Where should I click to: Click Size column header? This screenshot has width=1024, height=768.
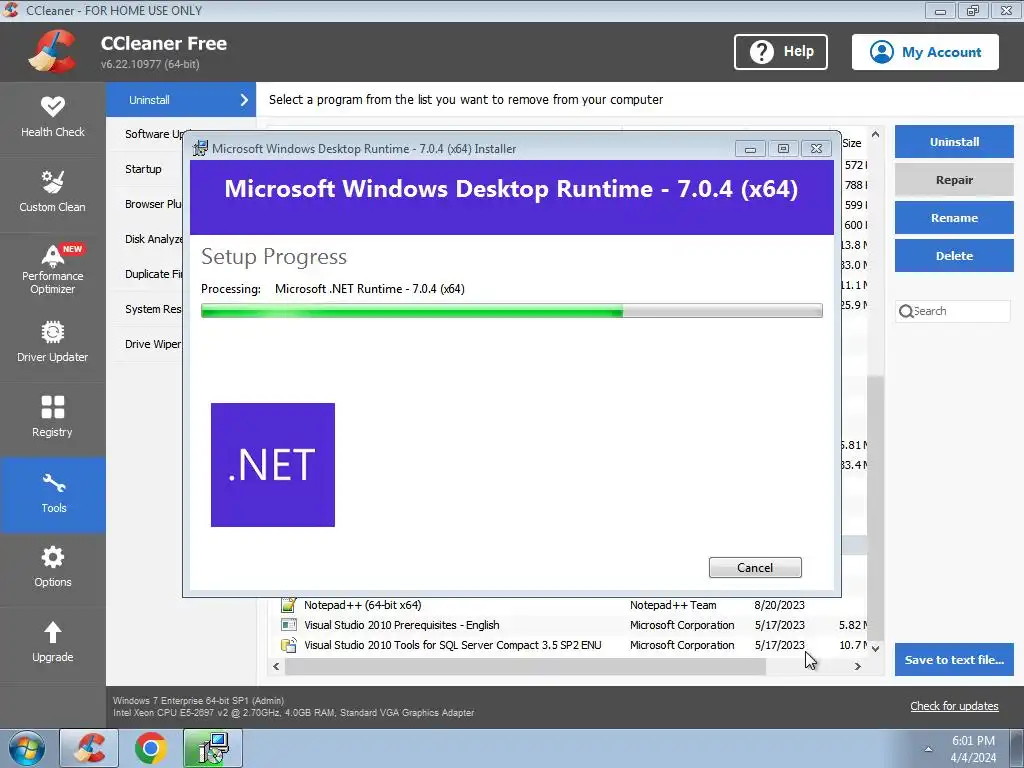853,143
